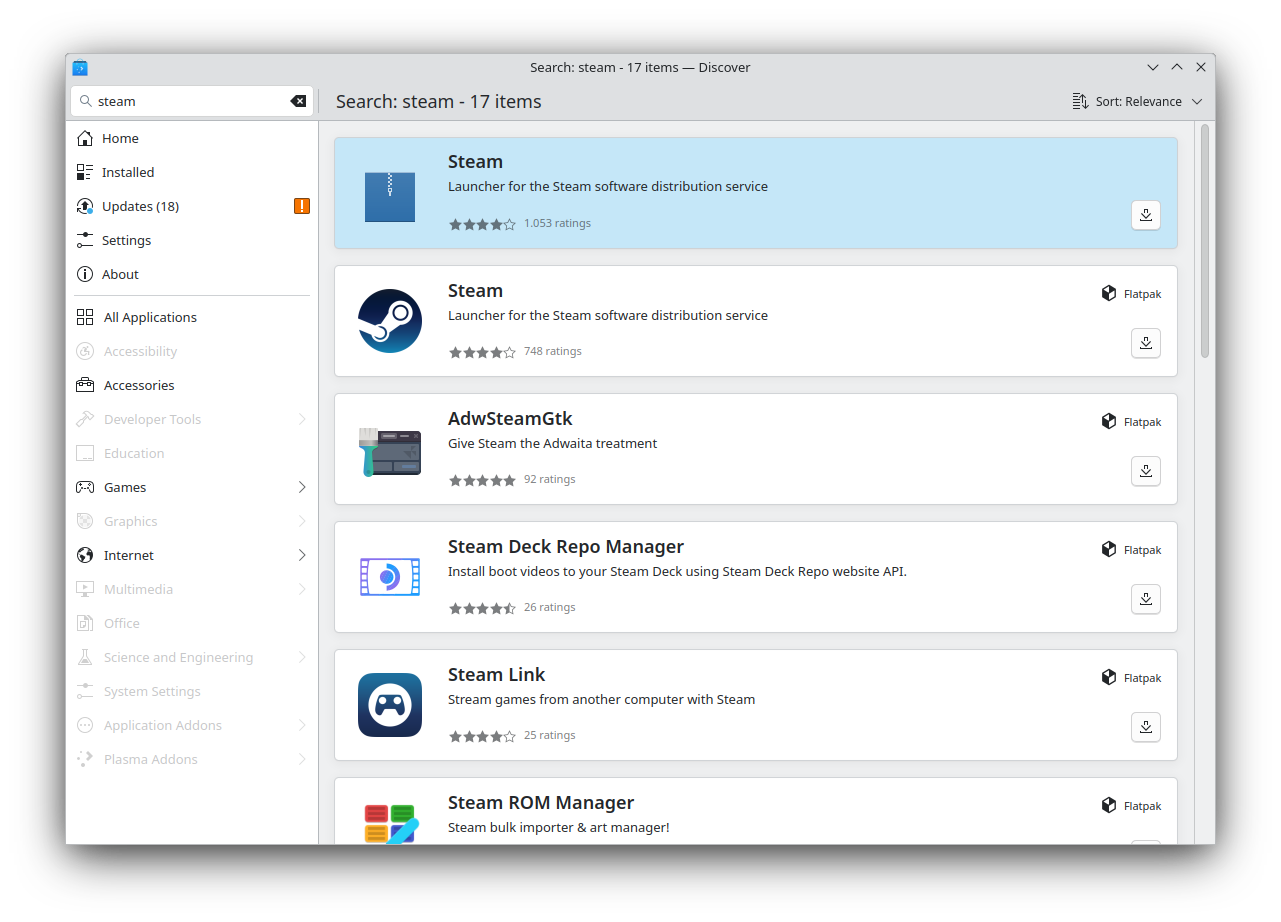Screen dimensions: 1281x922
Task: Expand Developer Tools chevron
Action: pyautogui.click(x=302, y=419)
